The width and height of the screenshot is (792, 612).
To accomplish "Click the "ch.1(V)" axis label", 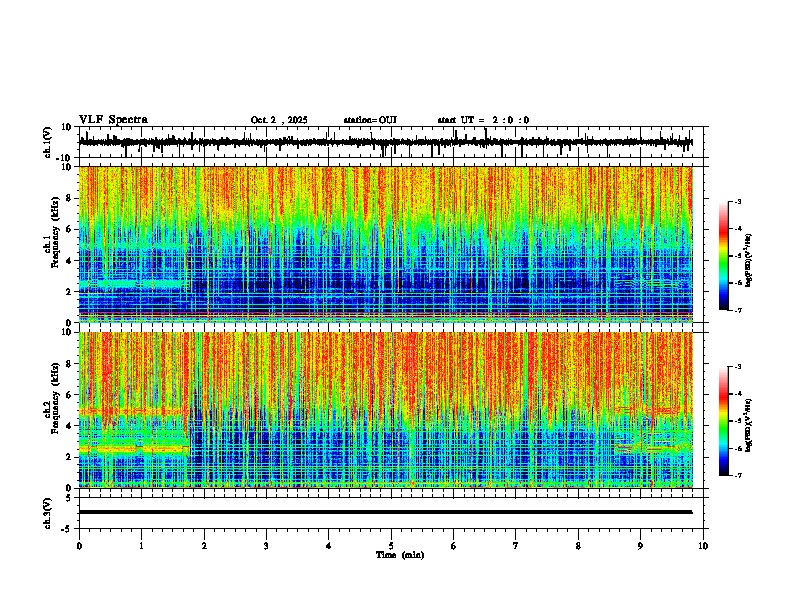I will point(48,142).
